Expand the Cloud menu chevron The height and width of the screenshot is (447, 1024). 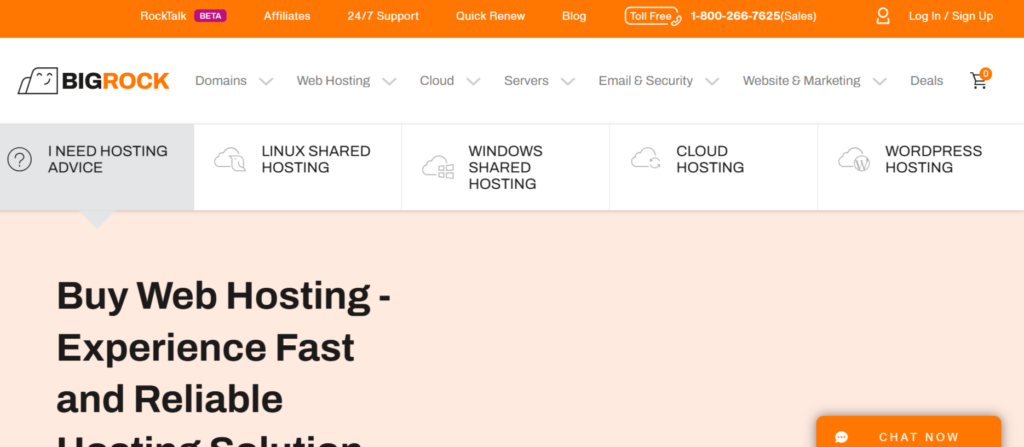point(473,81)
